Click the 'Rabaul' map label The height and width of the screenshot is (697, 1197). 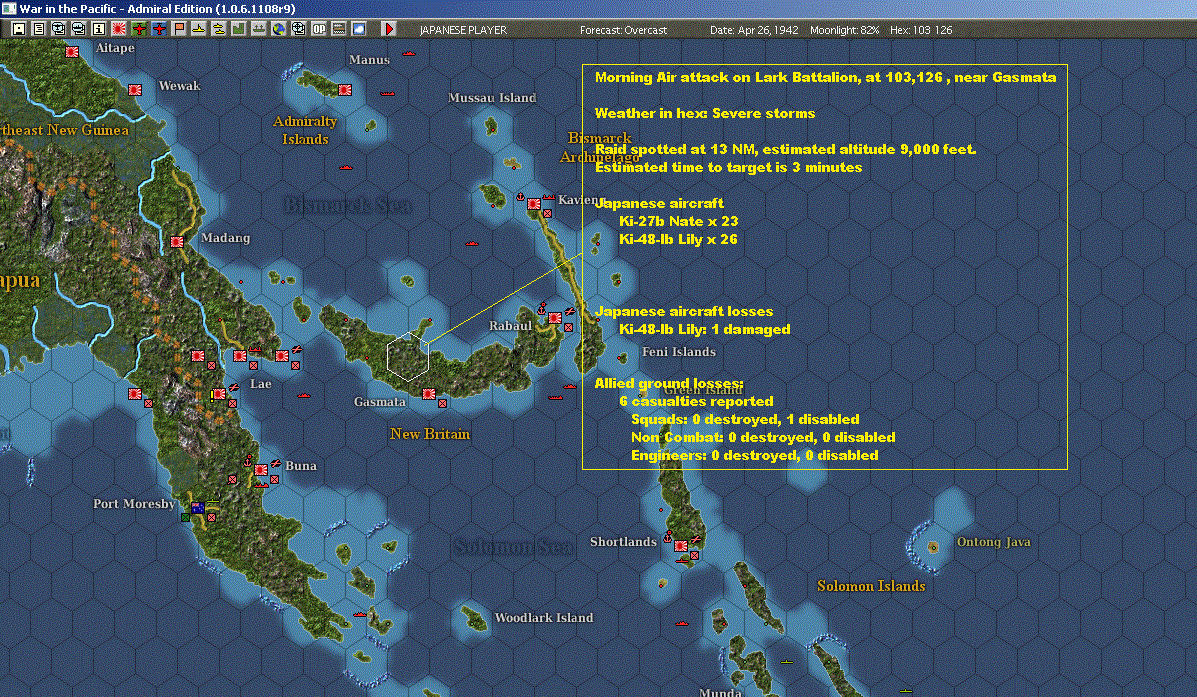[510, 326]
